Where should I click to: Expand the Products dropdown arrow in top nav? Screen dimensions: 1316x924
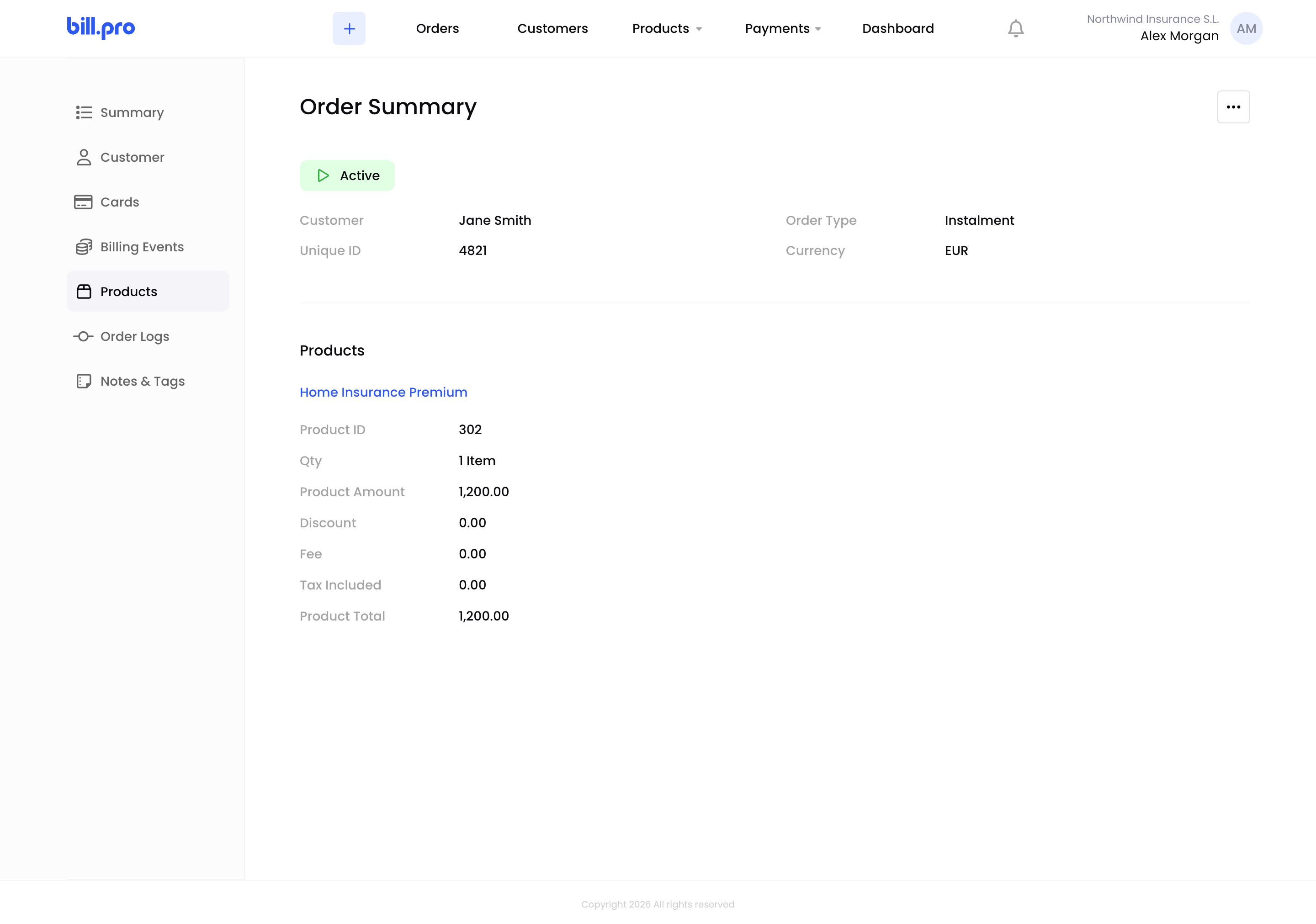click(x=699, y=29)
